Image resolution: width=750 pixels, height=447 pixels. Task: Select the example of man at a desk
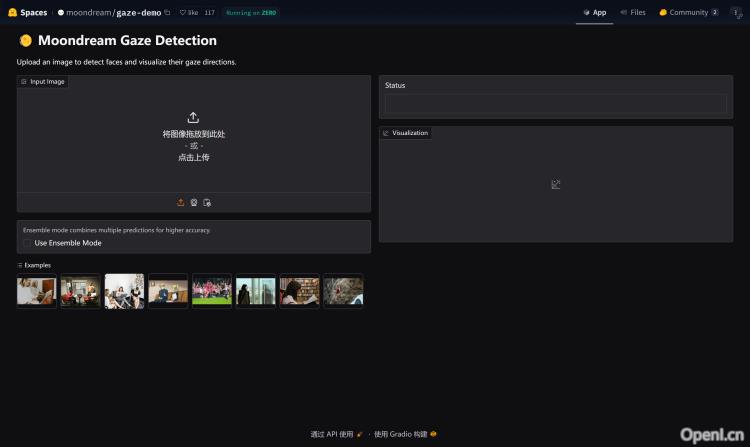[168, 291]
